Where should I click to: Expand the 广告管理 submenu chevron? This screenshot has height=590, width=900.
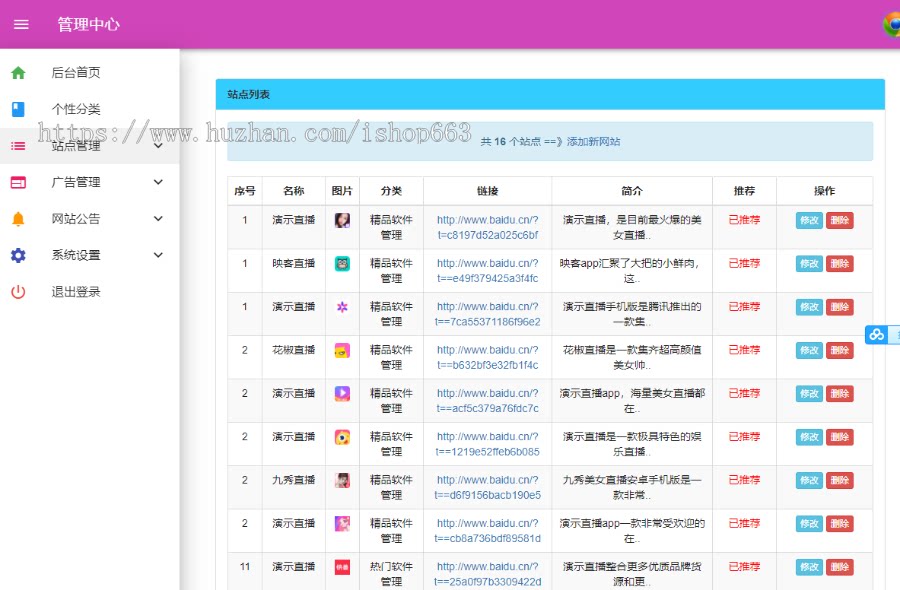(x=157, y=182)
